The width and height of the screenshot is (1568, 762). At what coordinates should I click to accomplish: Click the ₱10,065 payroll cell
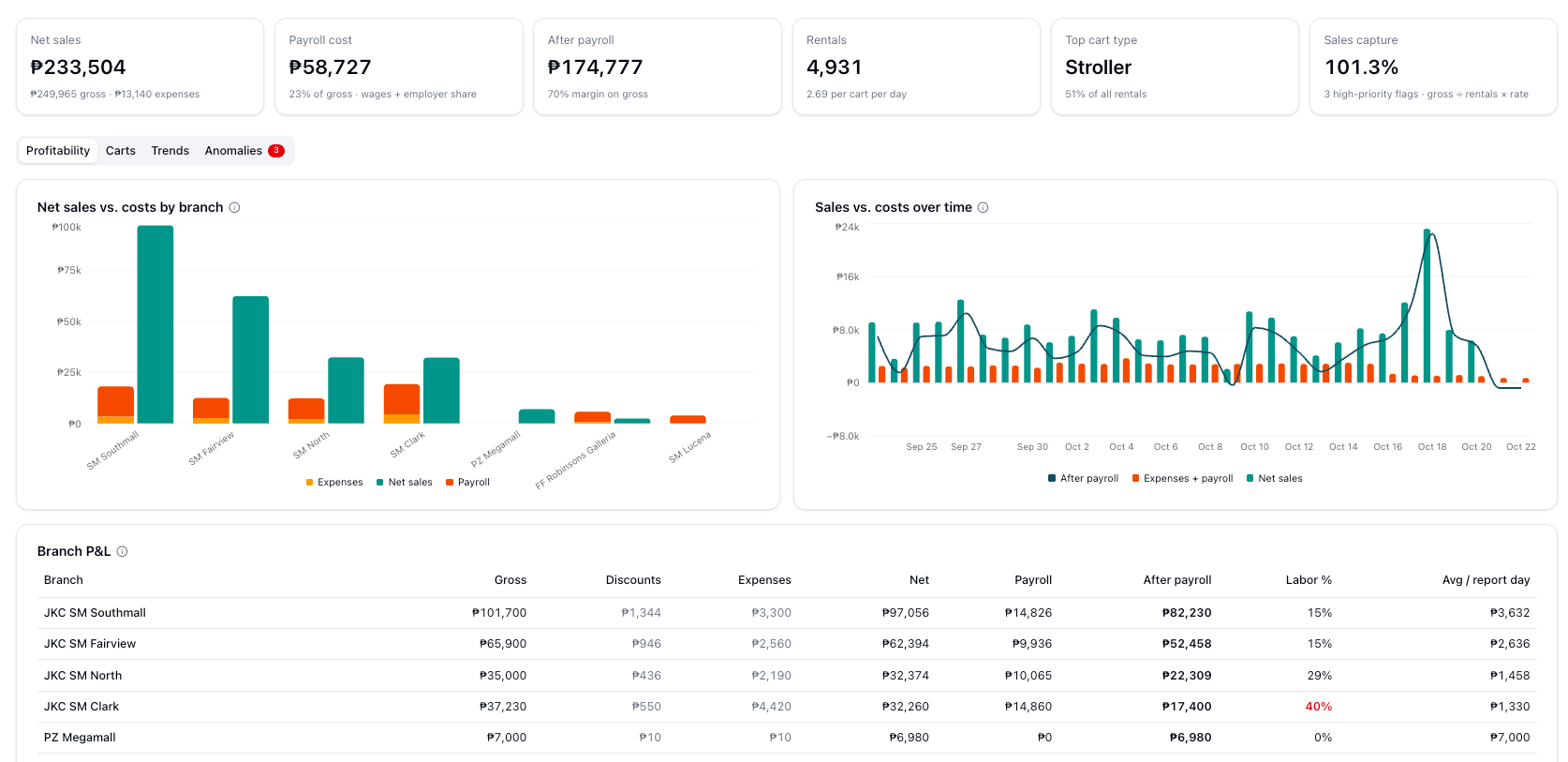[1028, 676]
